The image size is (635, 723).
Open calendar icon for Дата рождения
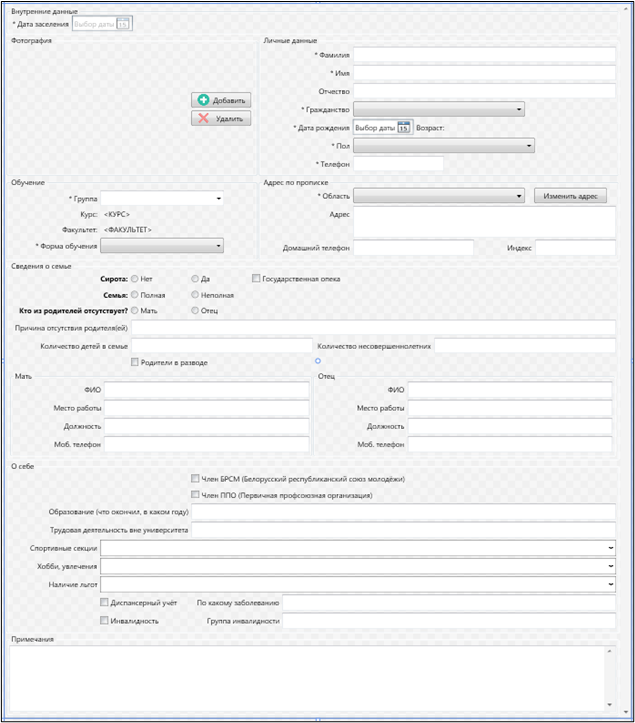pyautogui.click(x=403, y=127)
